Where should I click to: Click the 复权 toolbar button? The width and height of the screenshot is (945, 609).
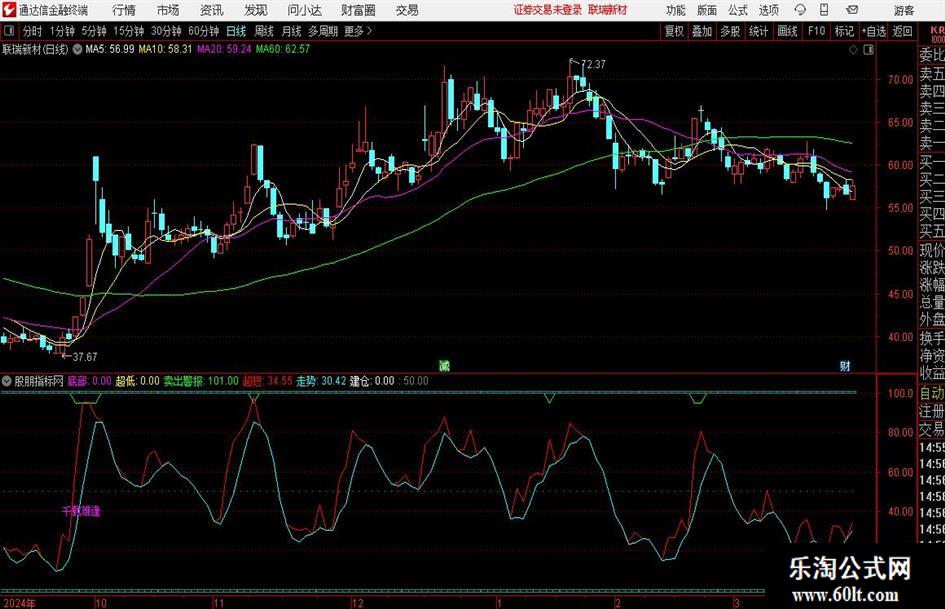click(674, 31)
